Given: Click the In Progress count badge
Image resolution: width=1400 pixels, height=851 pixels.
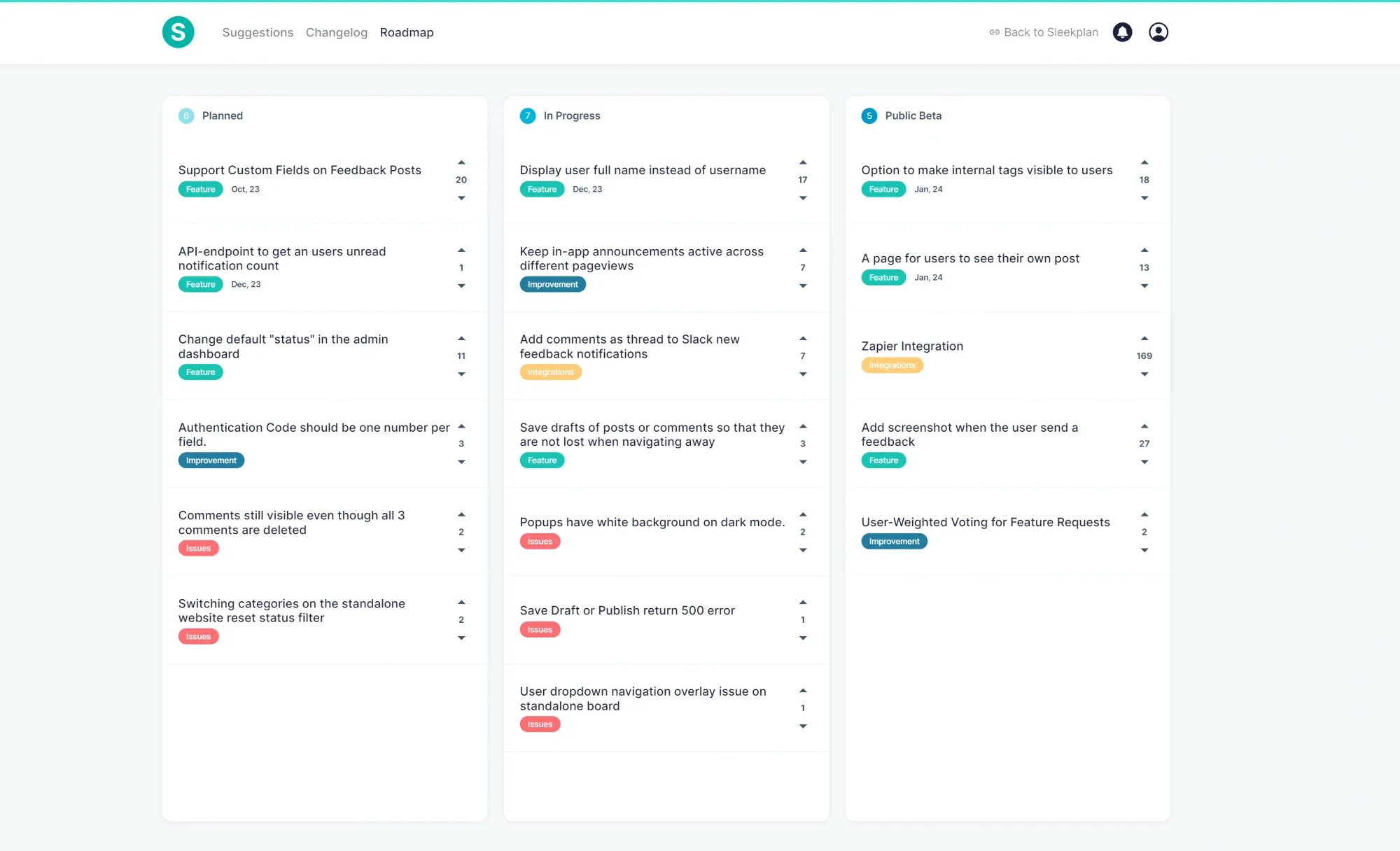Looking at the screenshot, I should click(x=528, y=115).
